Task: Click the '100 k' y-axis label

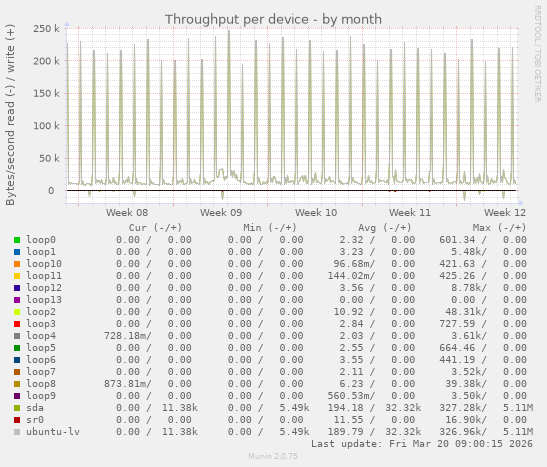Action: [46, 126]
